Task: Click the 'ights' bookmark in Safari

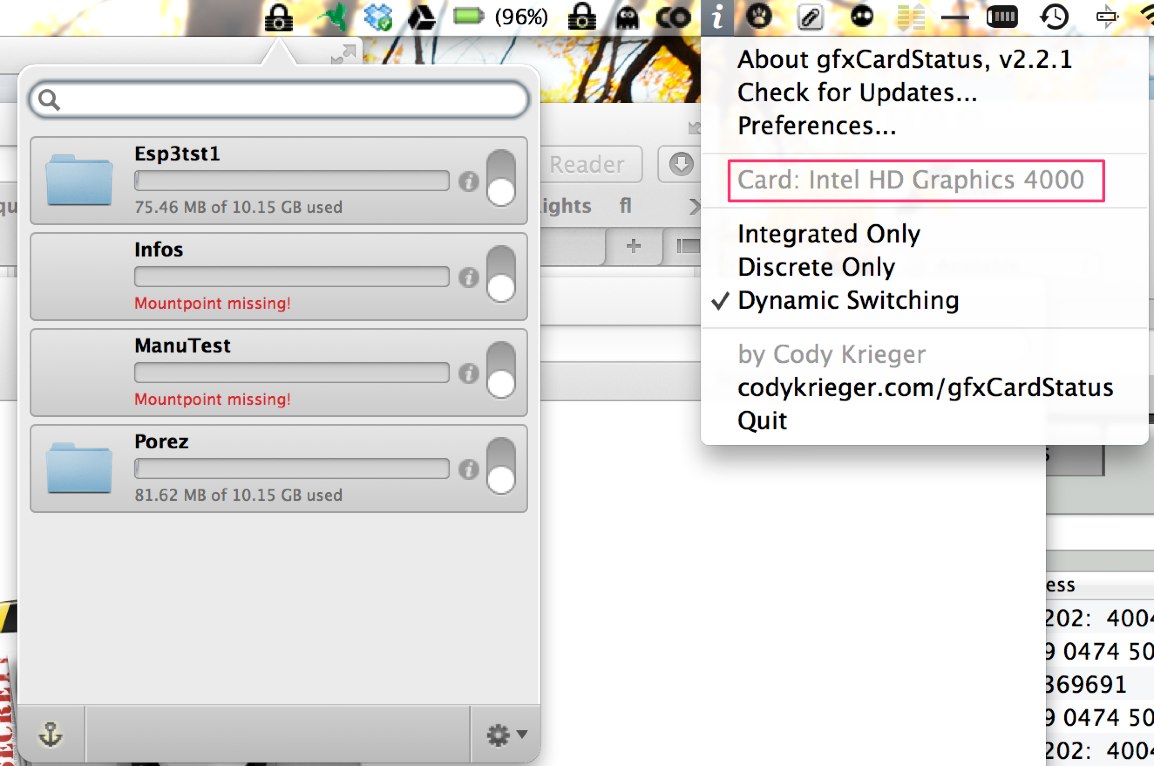Action: tap(566, 206)
